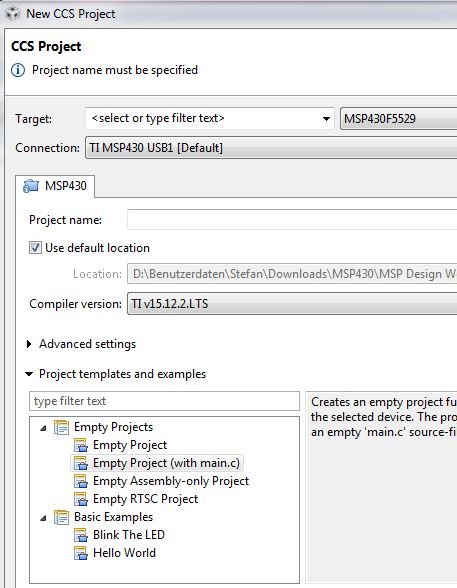Open the Connection TI MSP430 USB1 dropdown
This screenshot has width=457, height=588.
[271, 148]
